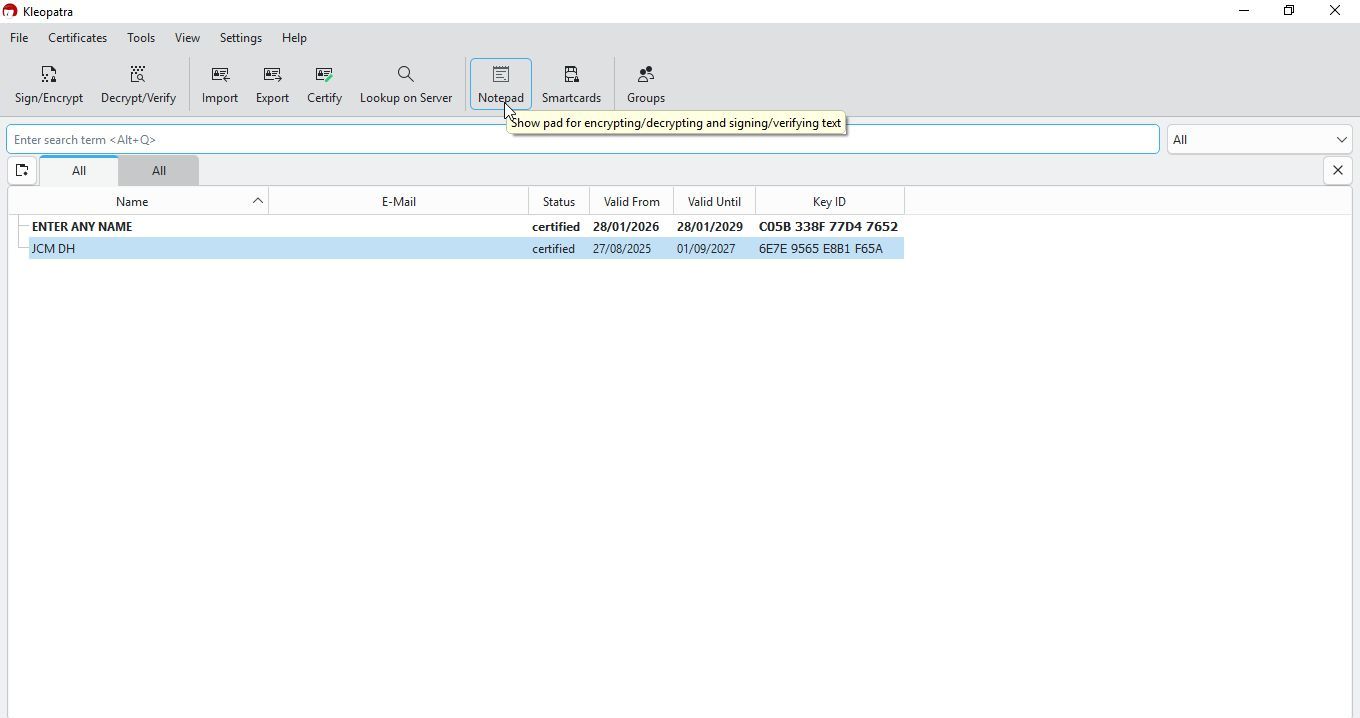Screen dimensions: 1360x718
Task: Open the Sign/Encrypt tool
Action: click(49, 84)
